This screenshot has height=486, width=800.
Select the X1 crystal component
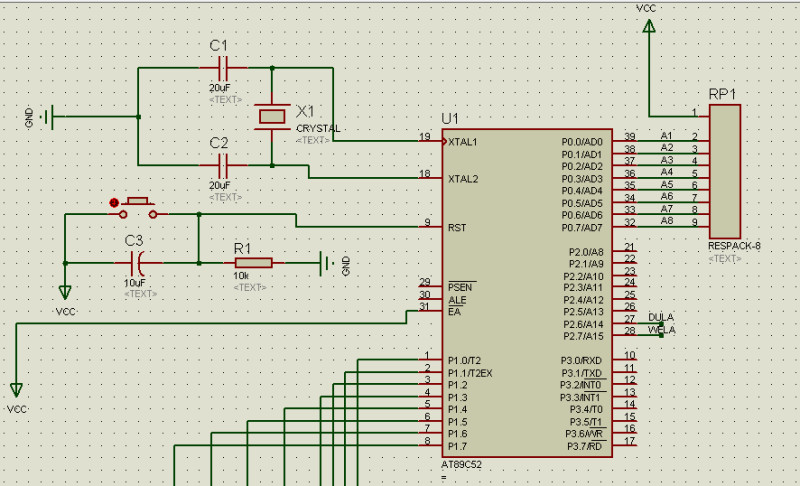tap(271, 116)
